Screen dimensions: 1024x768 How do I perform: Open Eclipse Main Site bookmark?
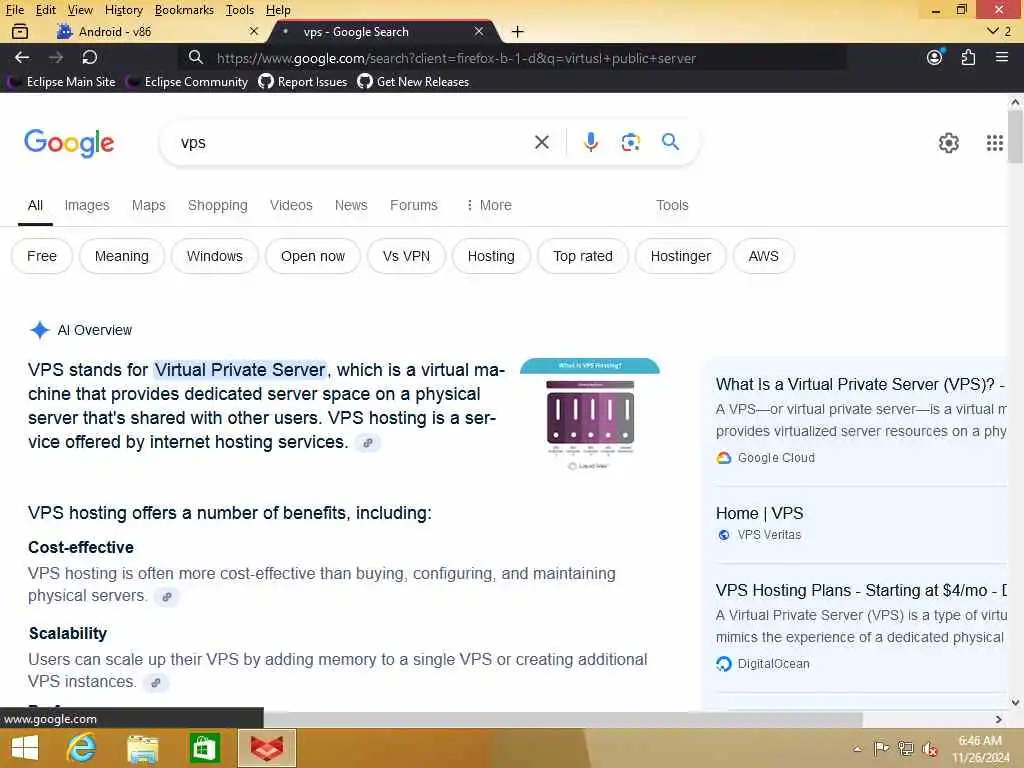coord(63,82)
